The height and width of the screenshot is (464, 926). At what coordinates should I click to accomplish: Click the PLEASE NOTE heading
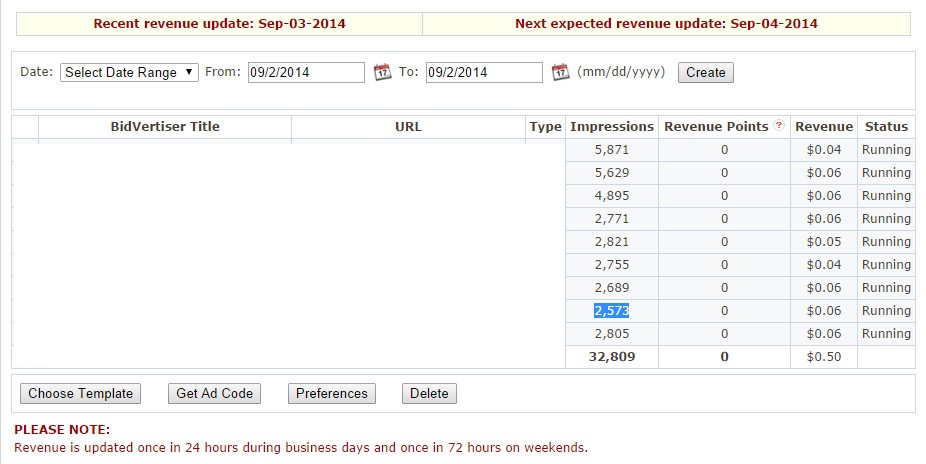click(62, 430)
